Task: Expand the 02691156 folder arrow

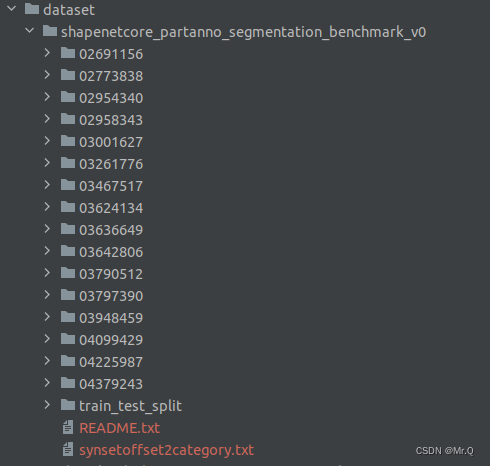Action: (x=47, y=53)
